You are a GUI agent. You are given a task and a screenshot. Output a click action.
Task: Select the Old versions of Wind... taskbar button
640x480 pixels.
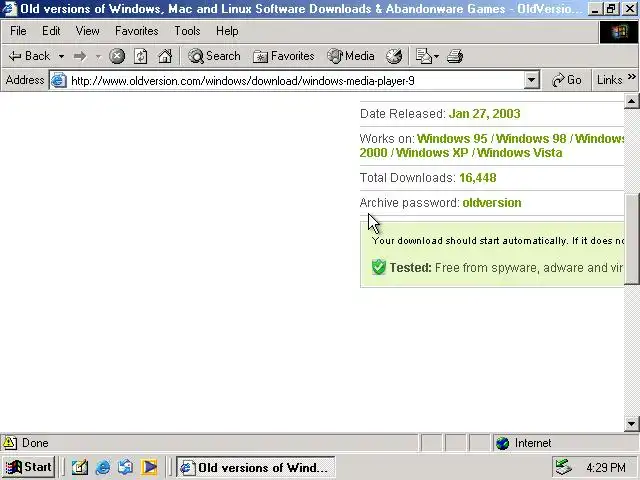click(256, 467)
